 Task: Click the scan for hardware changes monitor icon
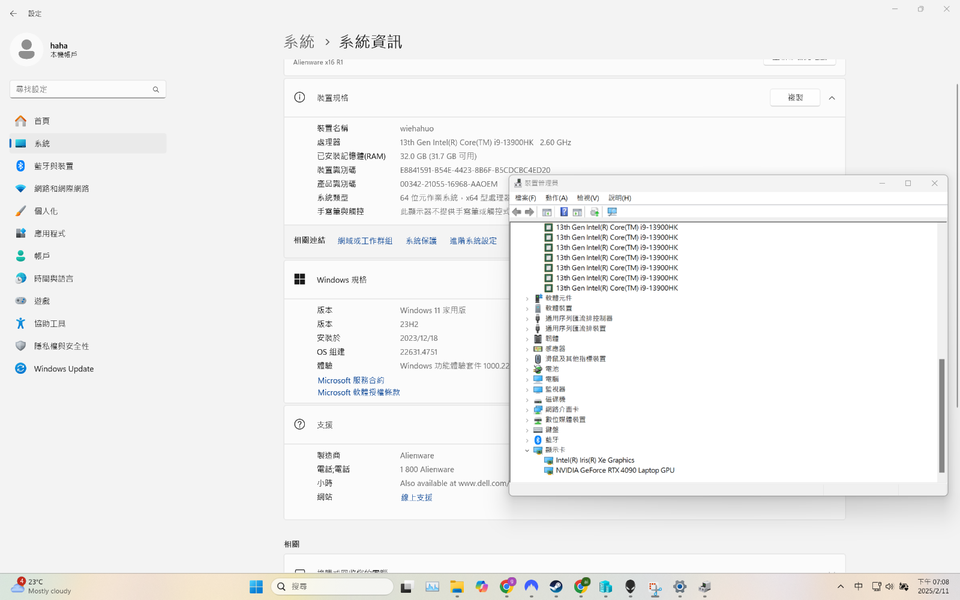[x=612, y=212]
